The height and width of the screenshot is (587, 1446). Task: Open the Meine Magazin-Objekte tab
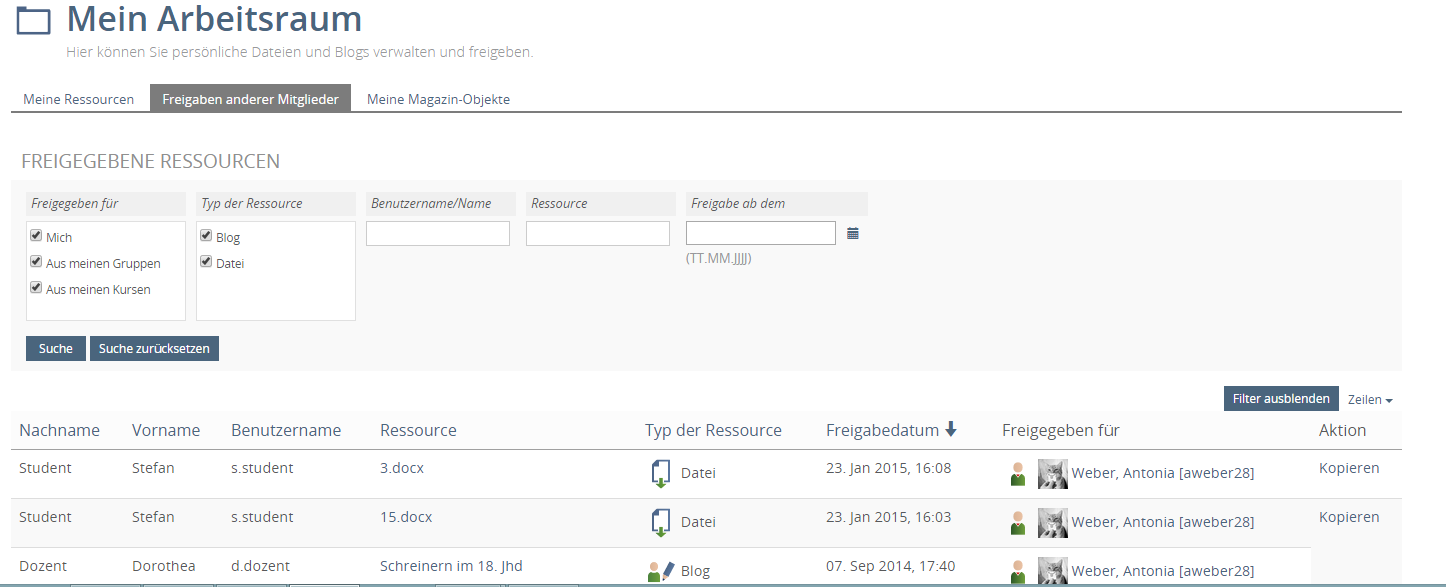[438, 99]
